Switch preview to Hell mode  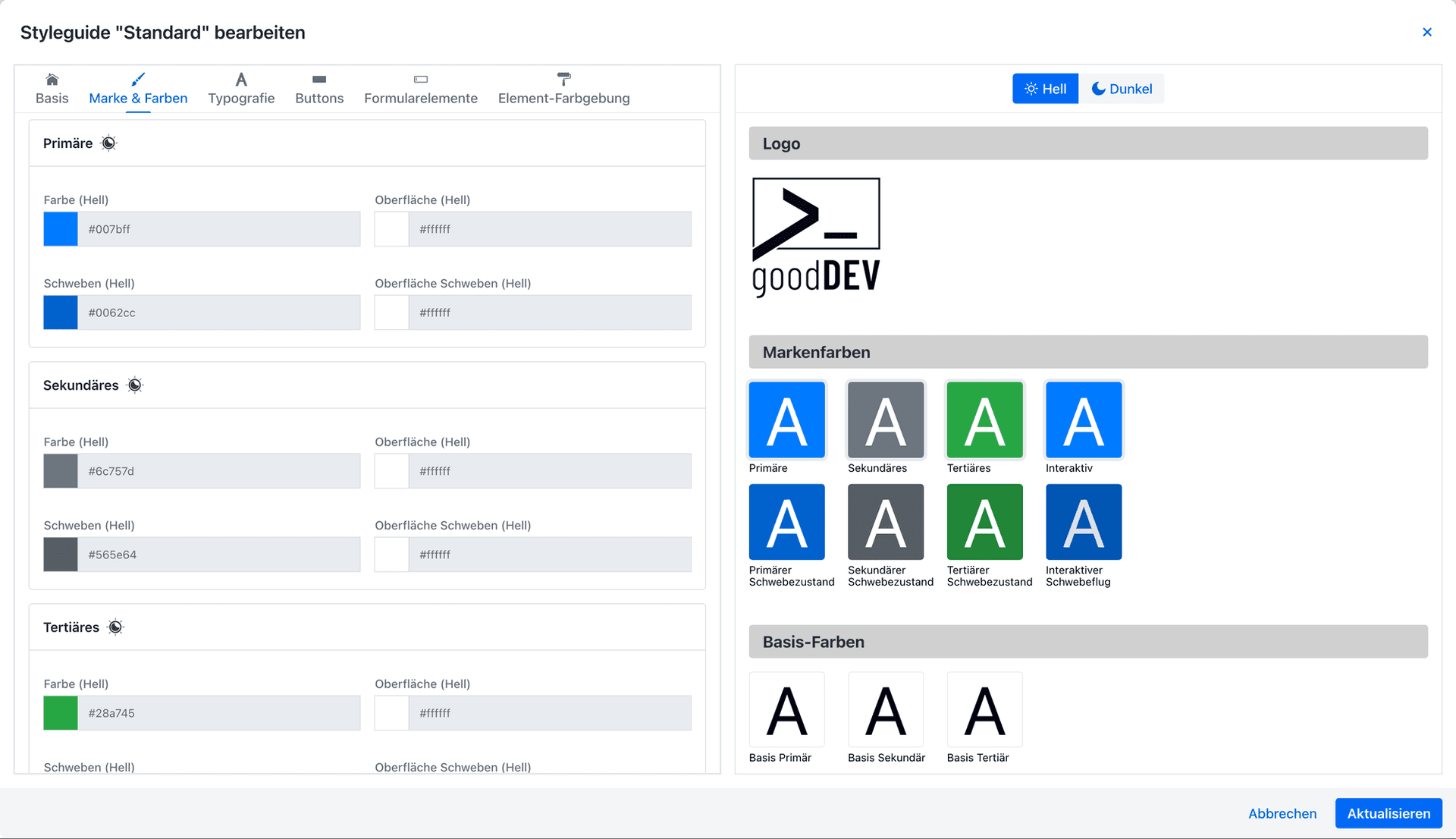pos(1045,89)
